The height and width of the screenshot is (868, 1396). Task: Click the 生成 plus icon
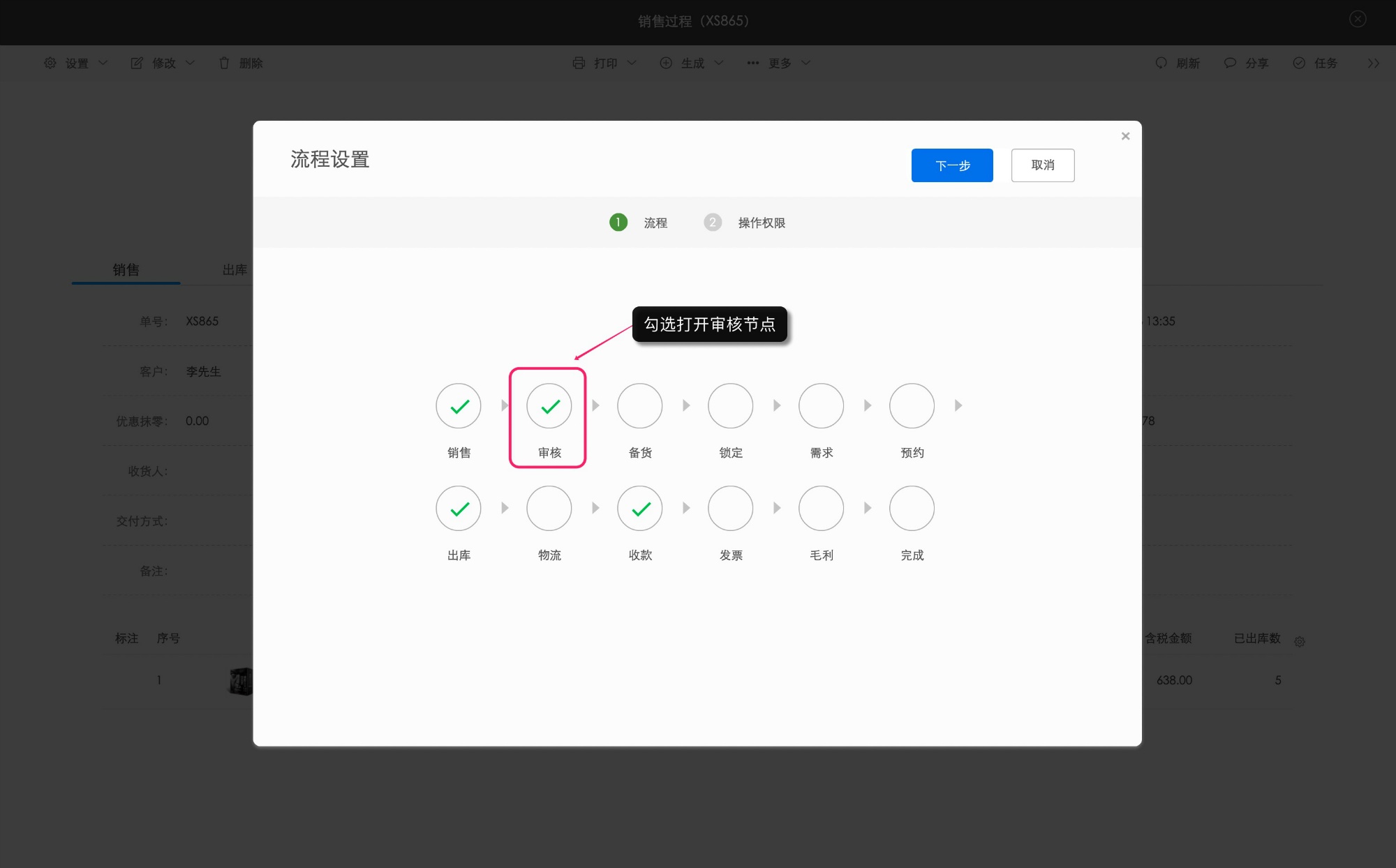(666, 63)
